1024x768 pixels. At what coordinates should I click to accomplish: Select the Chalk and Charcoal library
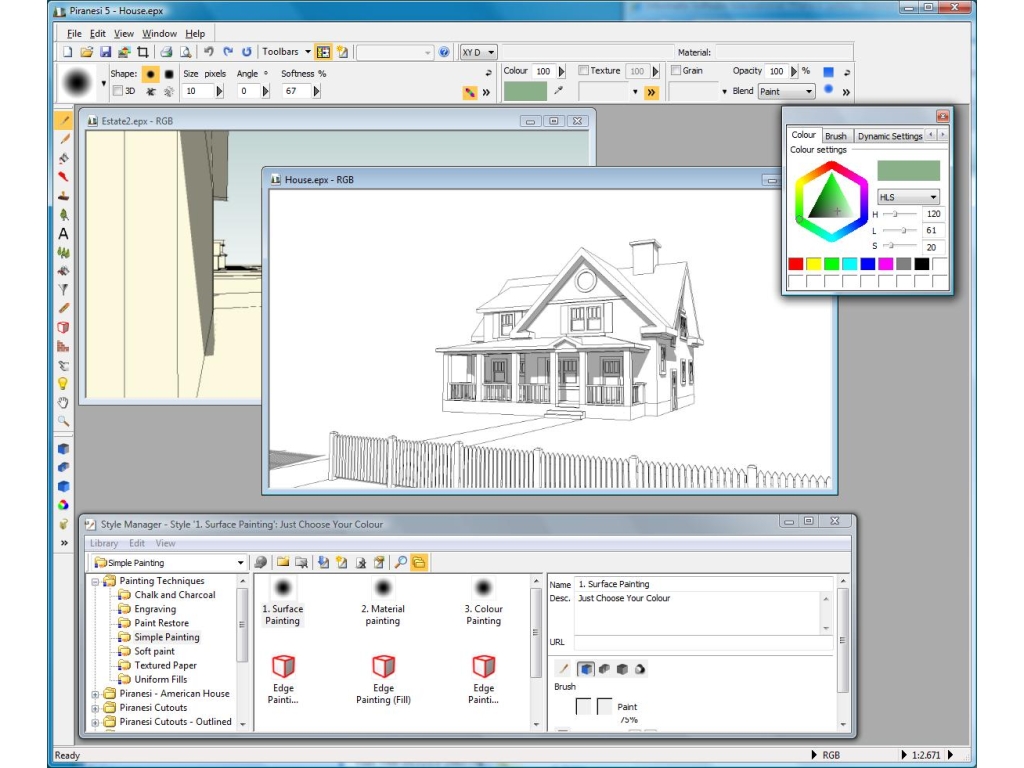pyautogui.click(x=174, y=595)
